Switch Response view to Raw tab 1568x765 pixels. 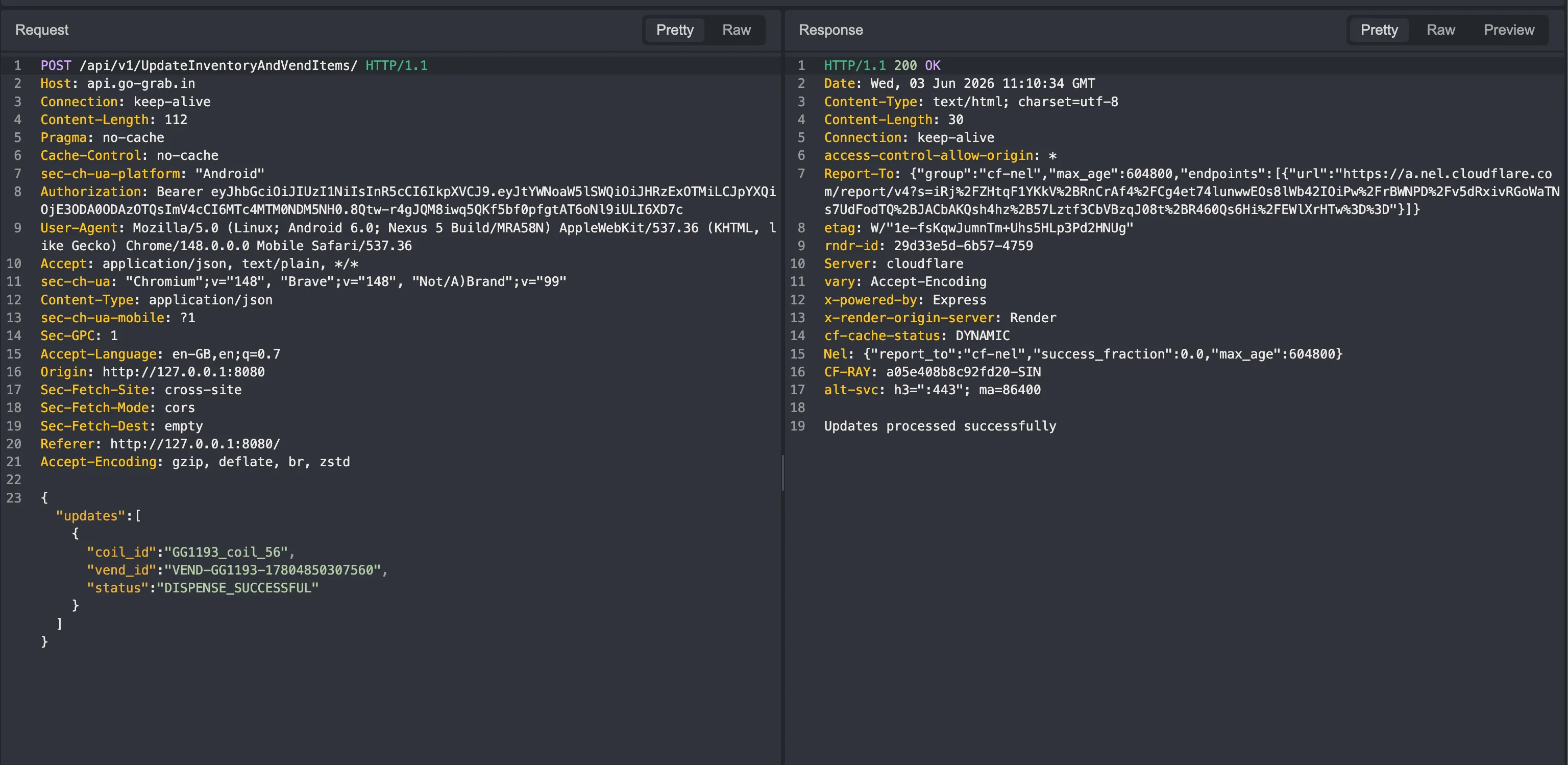point(1440,30)
